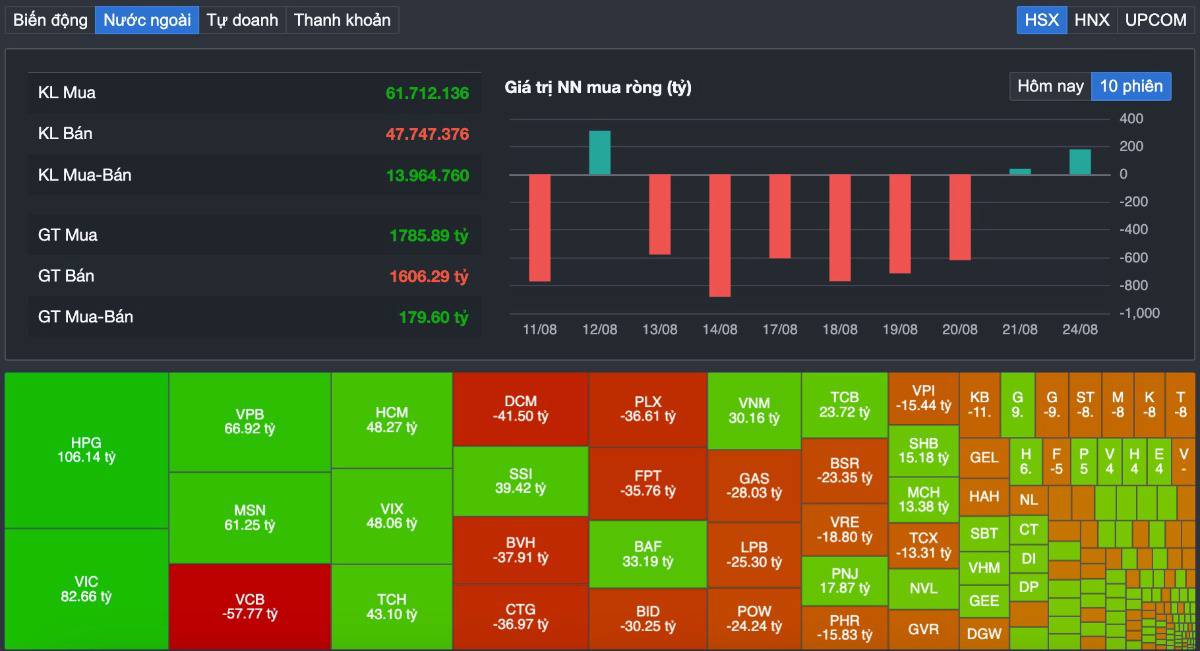Click the TCB 23.72 tỷ tile

click(x=845, y=405)
